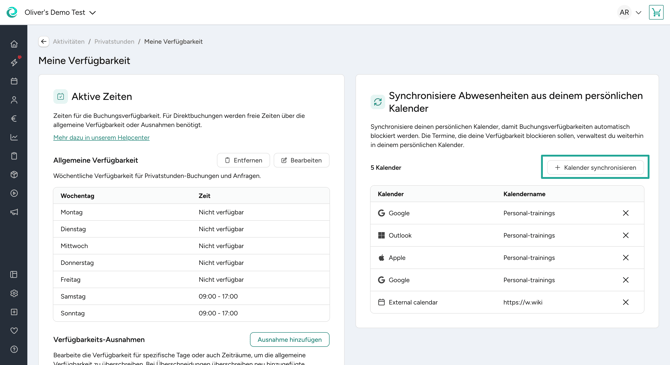670x365 pixels.
Task: Open the Home icon in the sidebar
Action: tap(14, 44)
